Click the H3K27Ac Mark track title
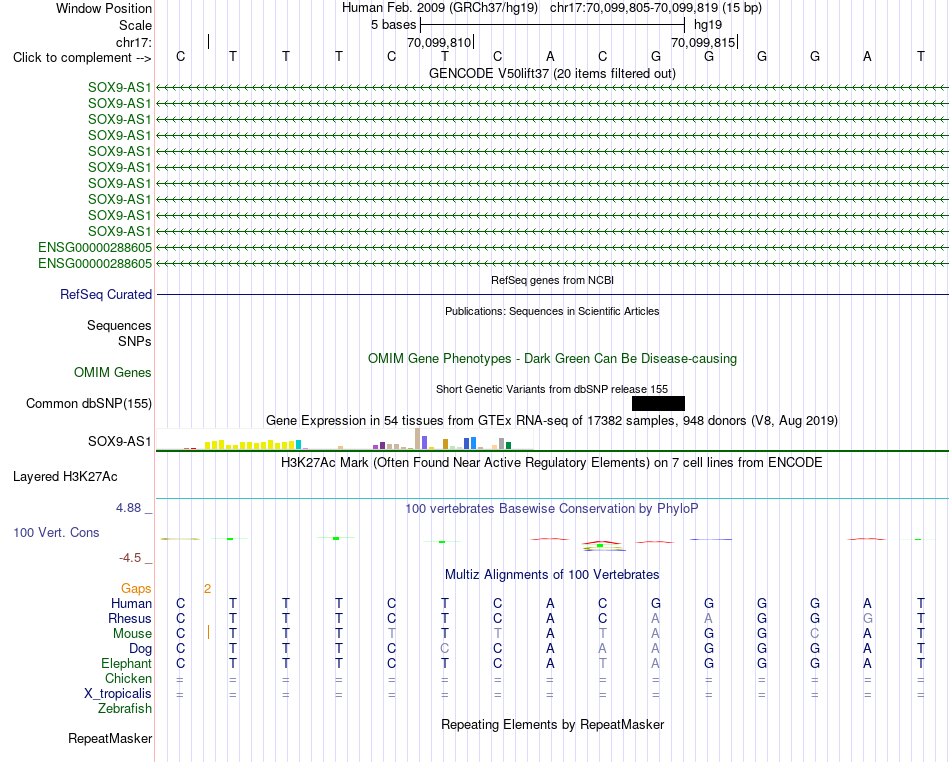 click(552, 463)
